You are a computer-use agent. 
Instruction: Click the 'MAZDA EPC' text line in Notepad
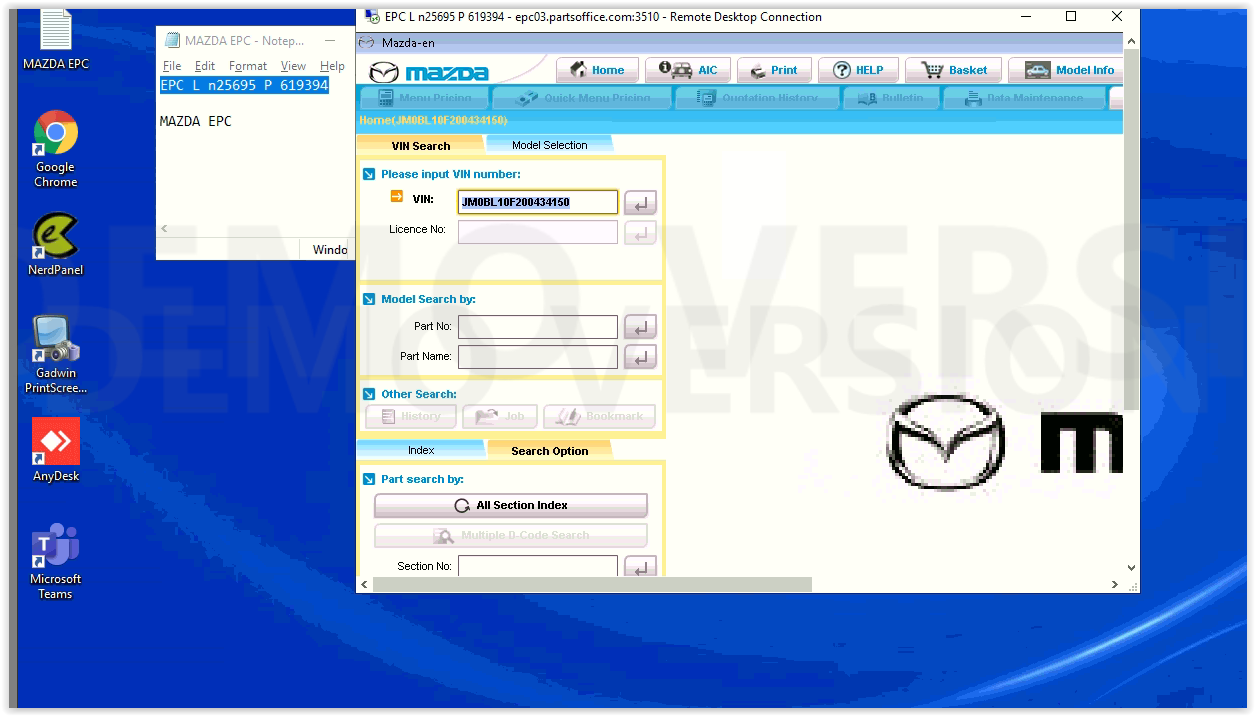pos(196,121)
